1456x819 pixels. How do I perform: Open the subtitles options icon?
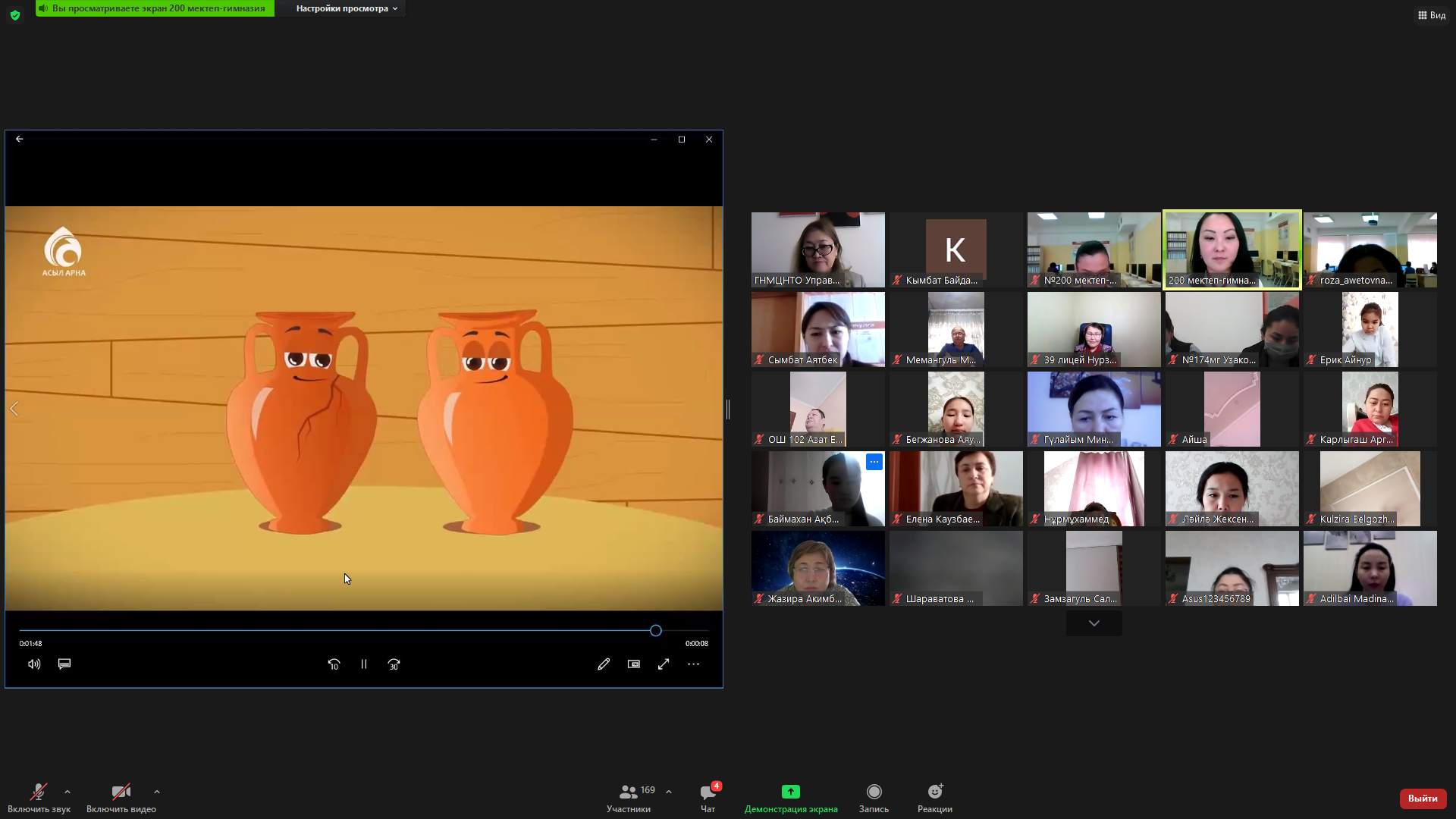64,664
